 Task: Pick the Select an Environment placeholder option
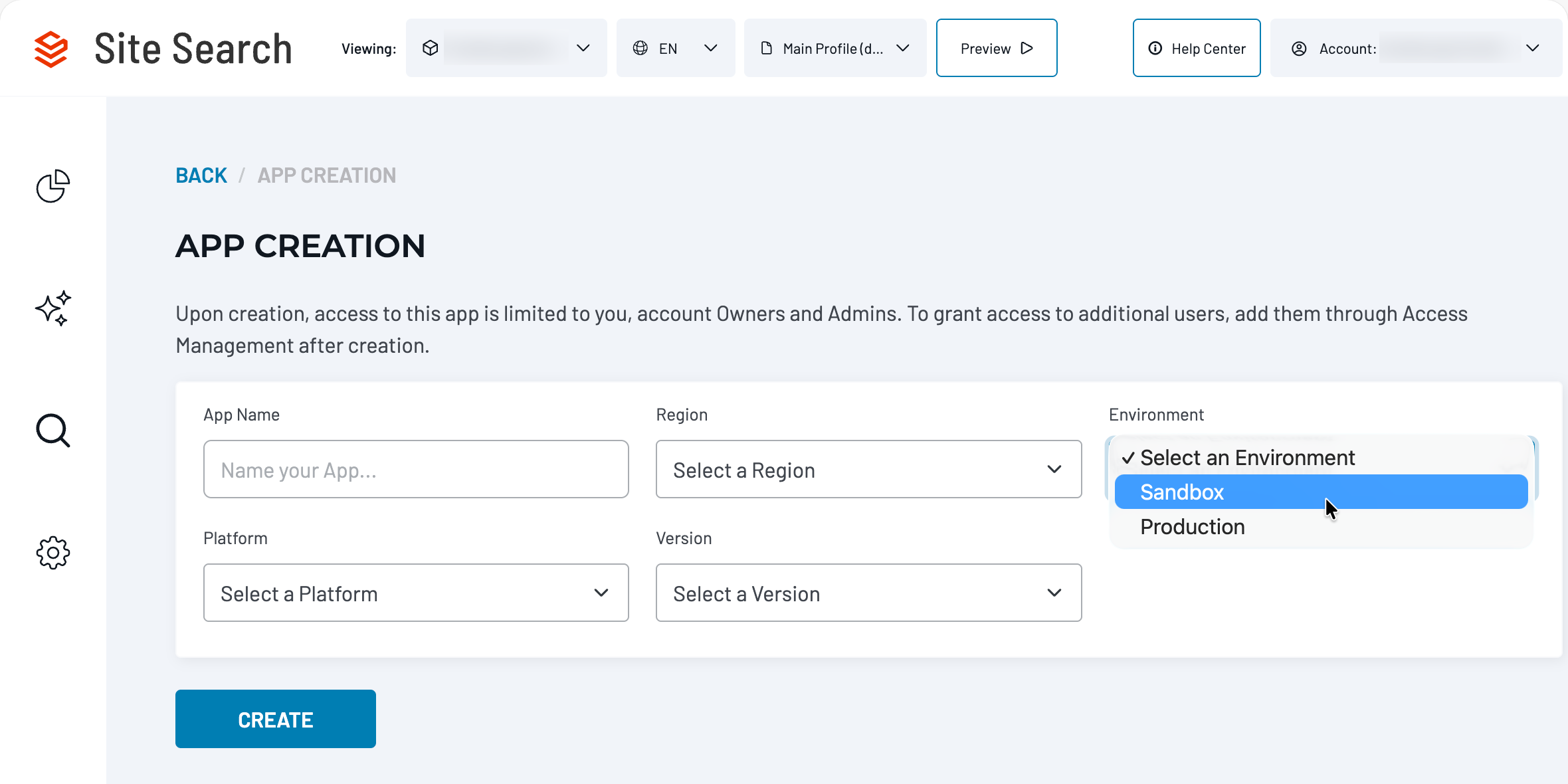[x=1321, y=457]
